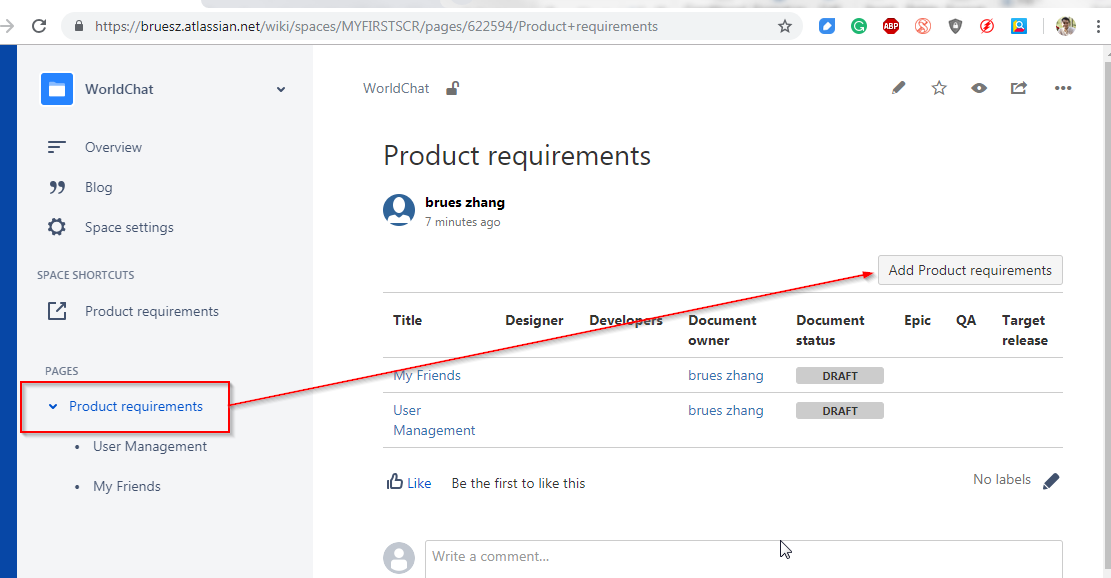Open the My Friends link in the table

pyautogui.click(x=427, y=375)
